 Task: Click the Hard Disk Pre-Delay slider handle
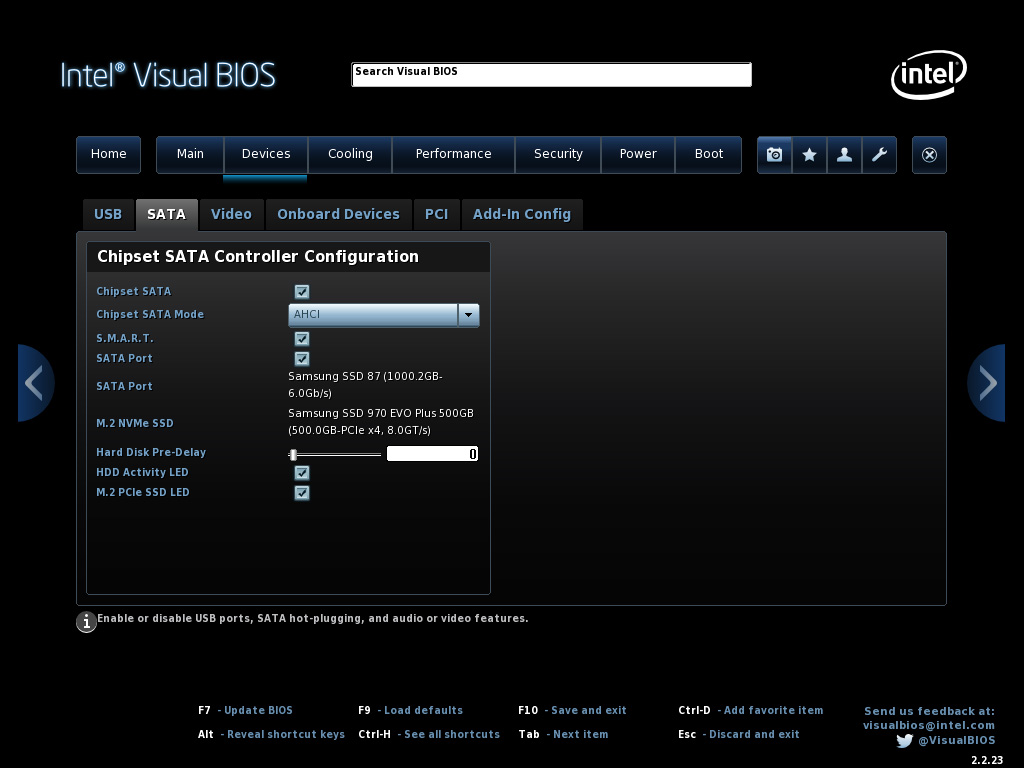(x=293, y=455)
